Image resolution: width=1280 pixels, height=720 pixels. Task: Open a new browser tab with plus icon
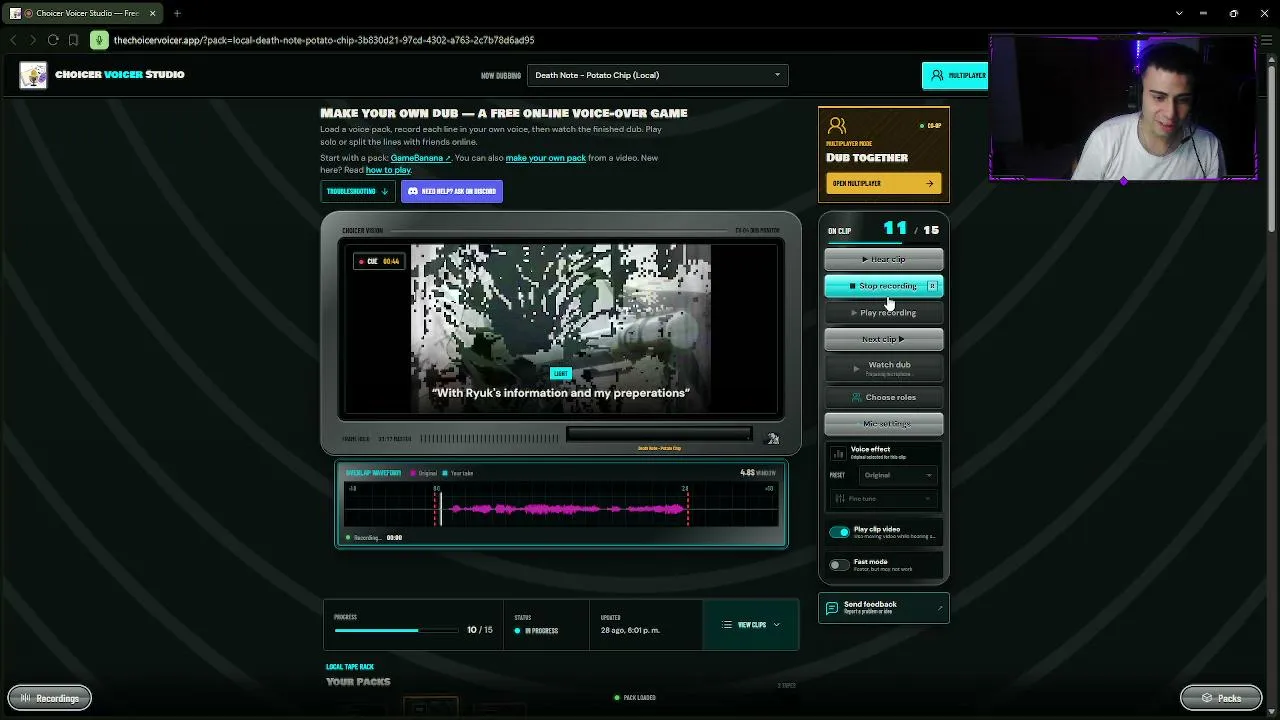coord(177,13)
